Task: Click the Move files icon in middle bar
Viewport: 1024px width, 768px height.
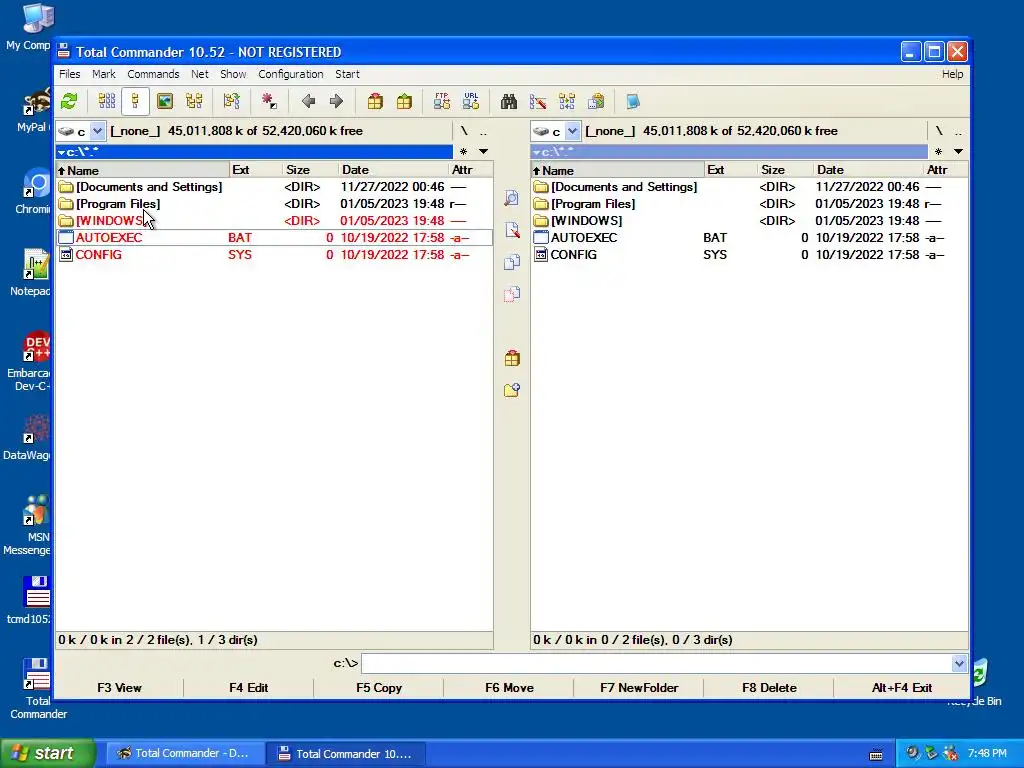Action: (x=511, y=294)
